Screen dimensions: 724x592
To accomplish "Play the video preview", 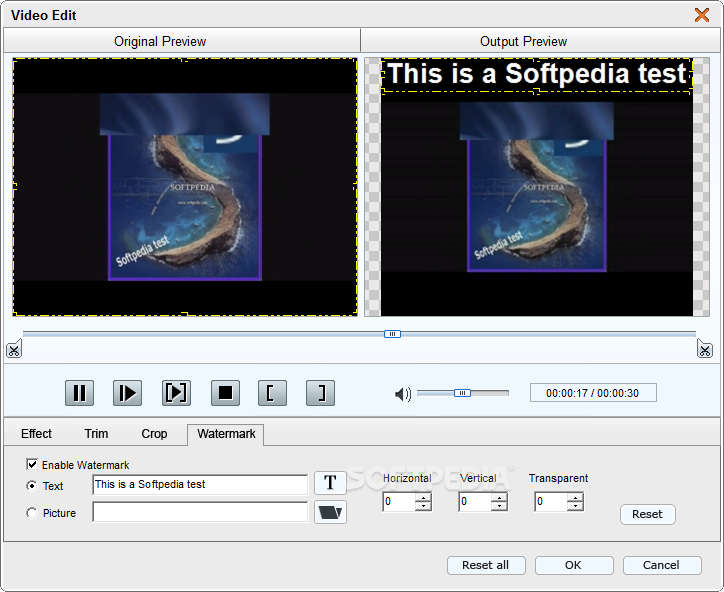I will point(127,393).
